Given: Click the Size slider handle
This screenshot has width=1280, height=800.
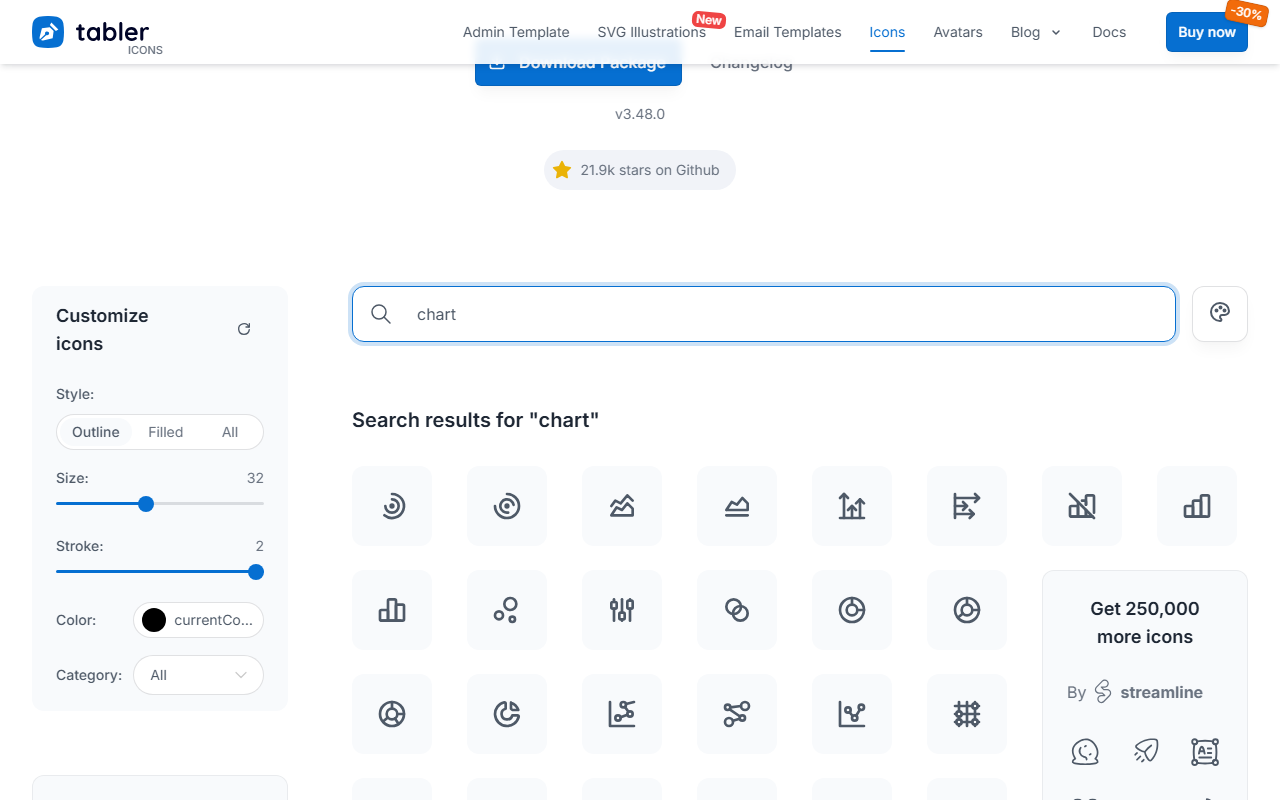Looking at the screenshot, I should coord(146,504).
